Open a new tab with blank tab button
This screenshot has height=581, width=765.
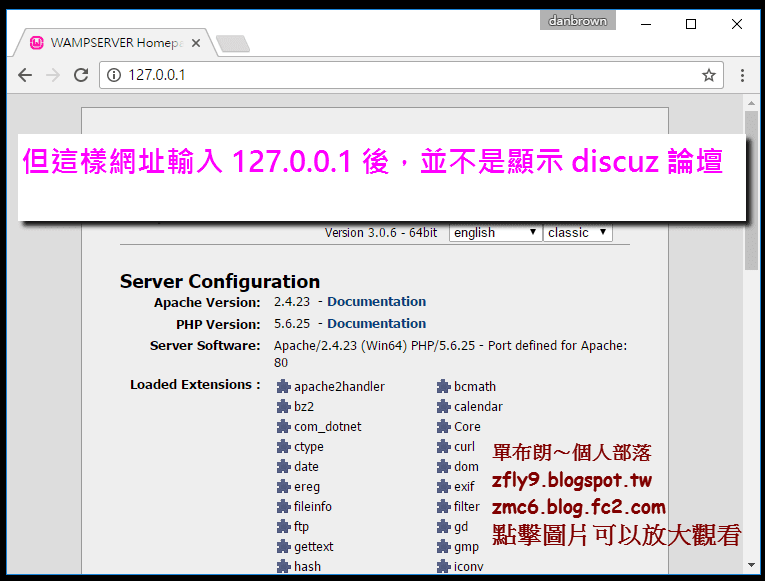(x=233, y=43)
